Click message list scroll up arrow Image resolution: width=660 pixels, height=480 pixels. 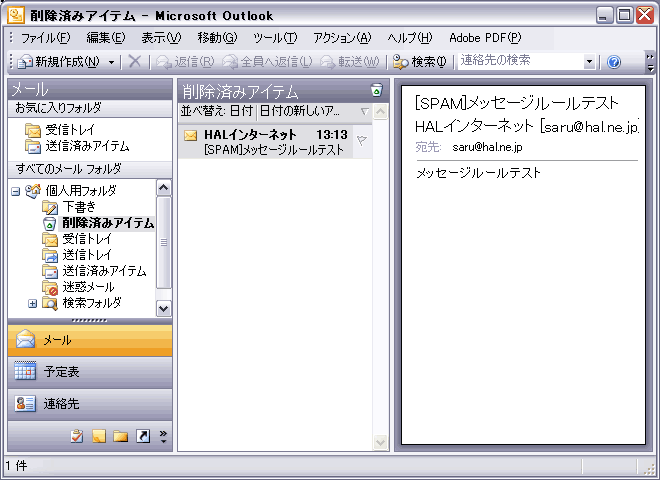coord(380,112)
